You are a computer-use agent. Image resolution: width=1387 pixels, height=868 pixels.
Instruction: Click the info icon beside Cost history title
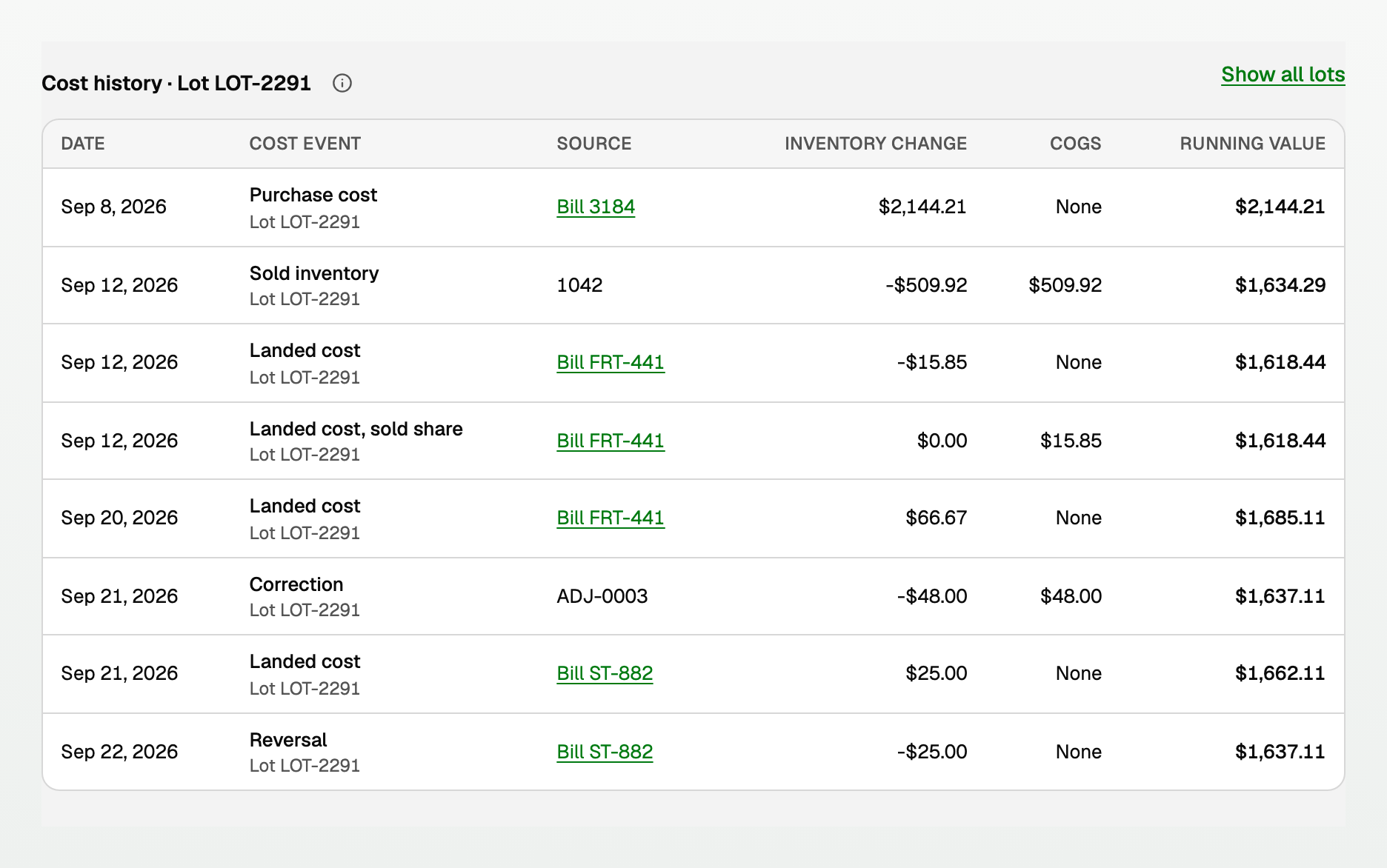pyautogui.click(x=342, y=83)
